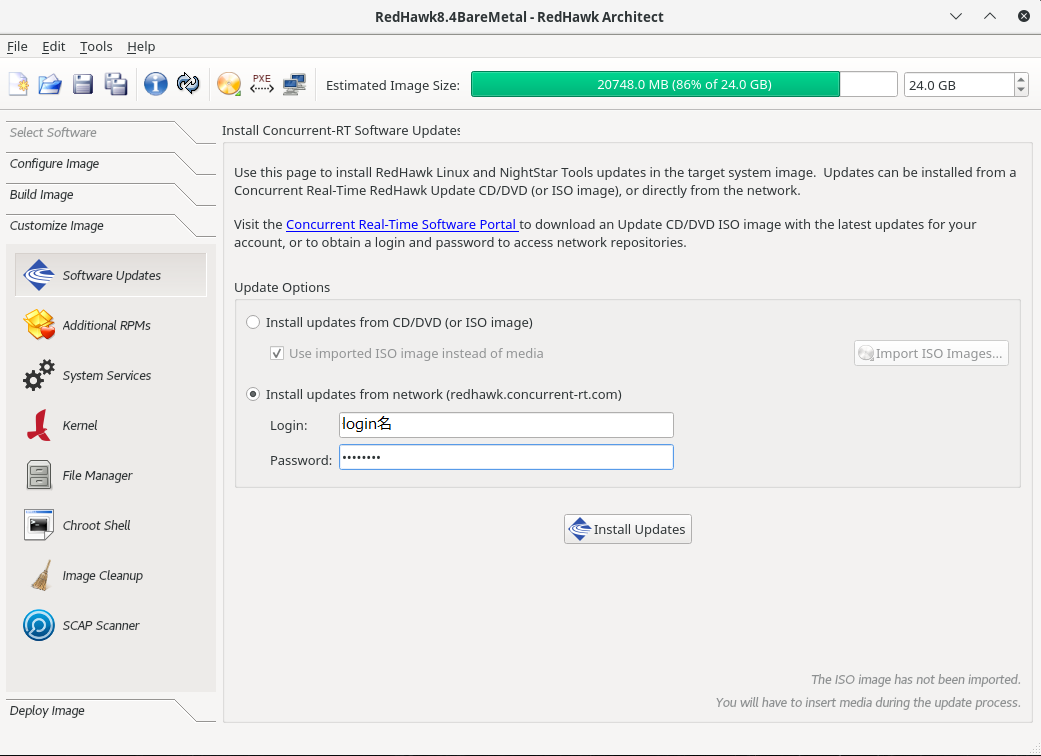Screen dimensions: 1041x756
Task: Click the CD/DVD disc toolbar icon
Action: (x=229, y=84)
